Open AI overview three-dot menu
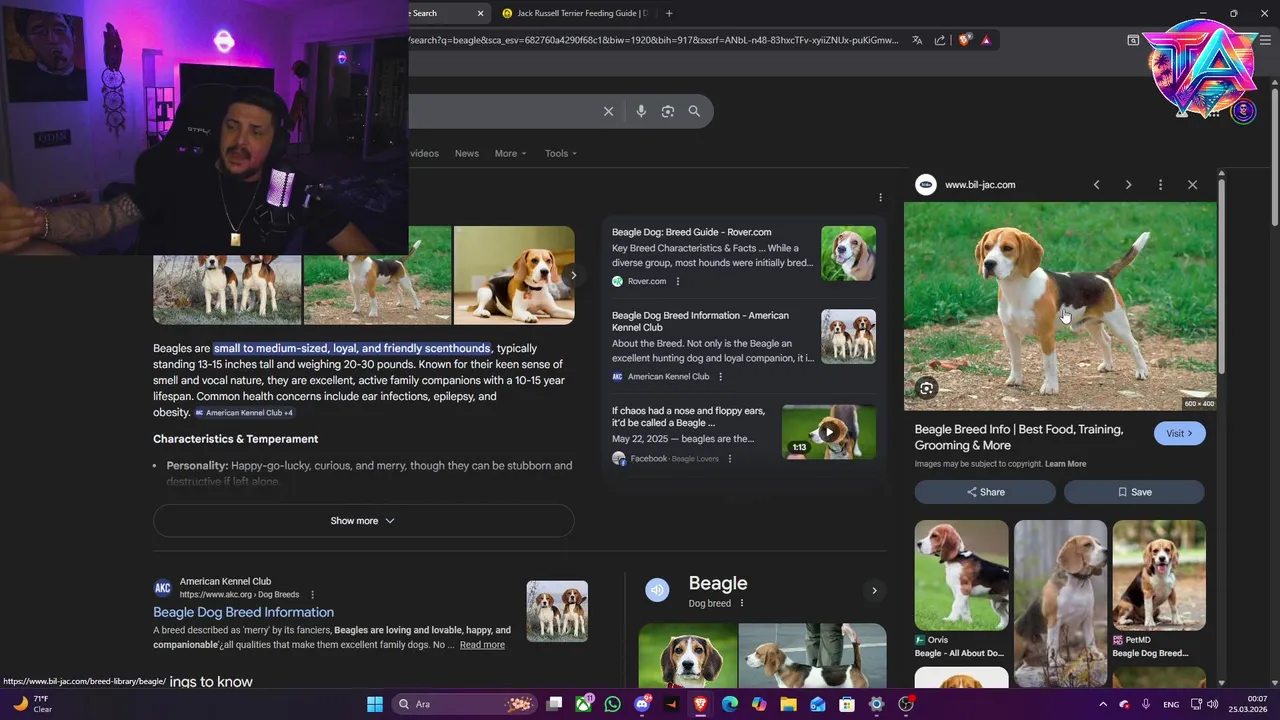Screen dimensions: 1280x720 pyautogui.click(x=880, y=197)
